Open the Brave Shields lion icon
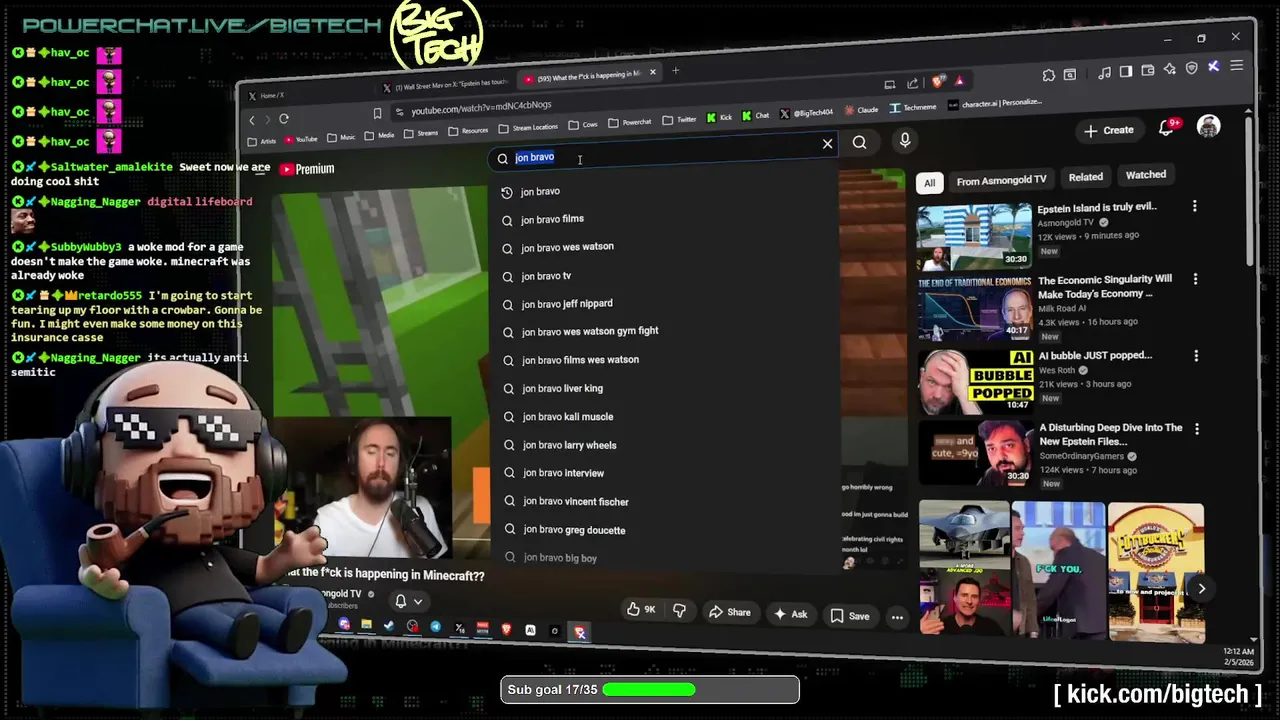The height and width of the screenshot is (720, 1280). pyautogui.click(x=937, y=82)
